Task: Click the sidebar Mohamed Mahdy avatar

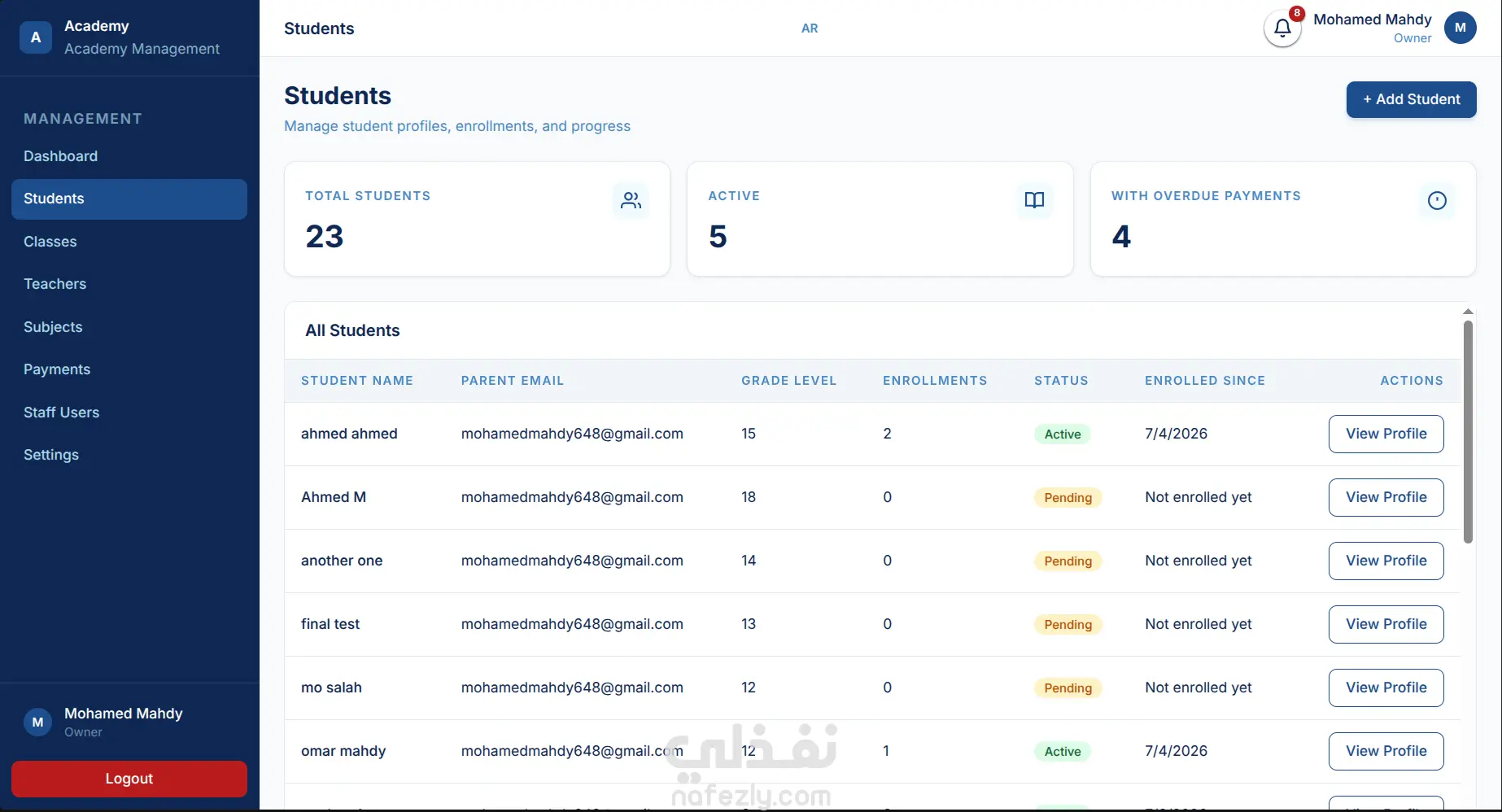Action: 37,722
